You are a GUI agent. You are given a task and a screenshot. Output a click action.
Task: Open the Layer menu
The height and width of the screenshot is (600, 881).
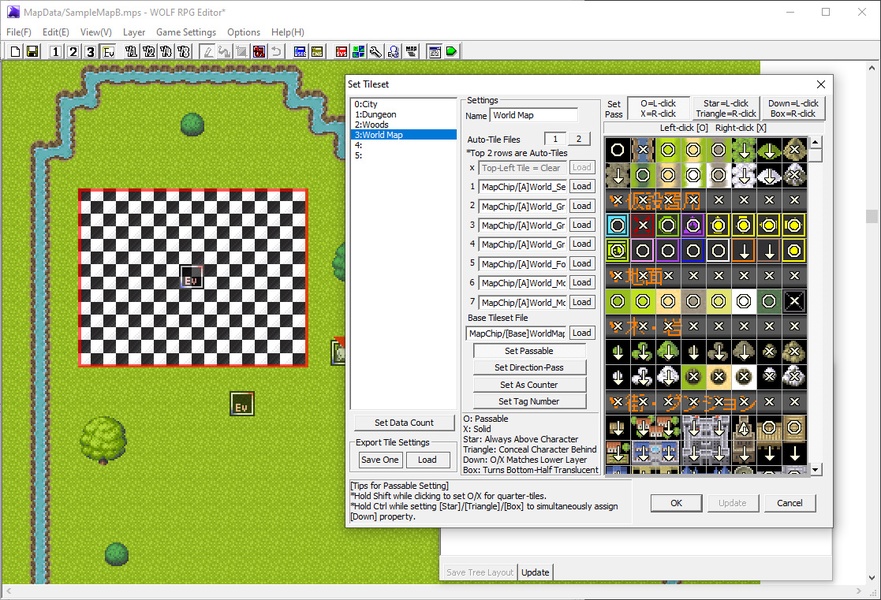(134, 32)
